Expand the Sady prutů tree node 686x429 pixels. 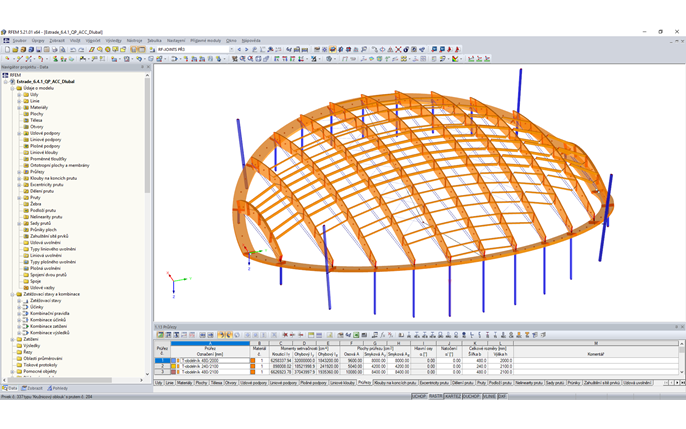coord(19,223)
